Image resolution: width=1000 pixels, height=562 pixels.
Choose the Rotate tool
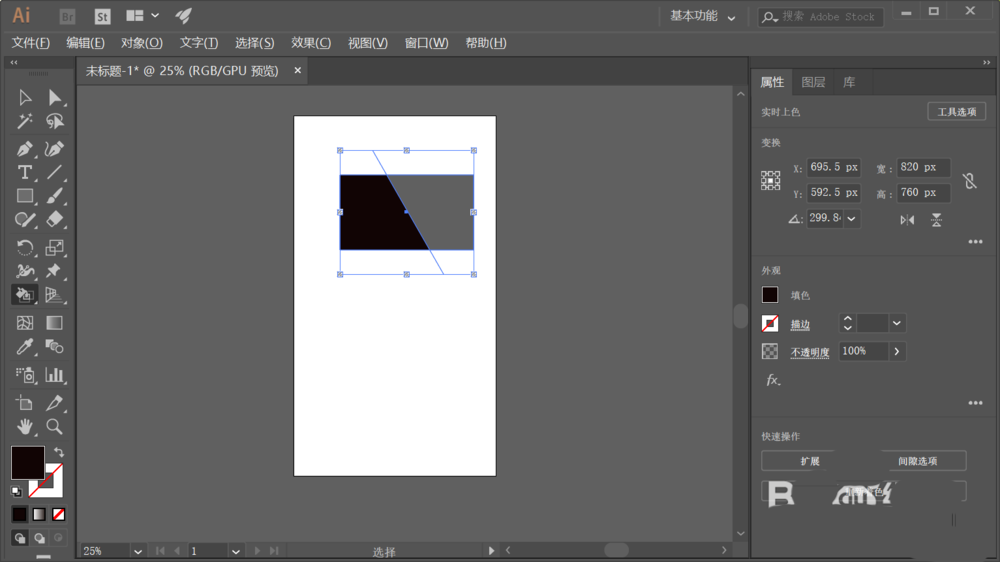click(x=25, y=248)
